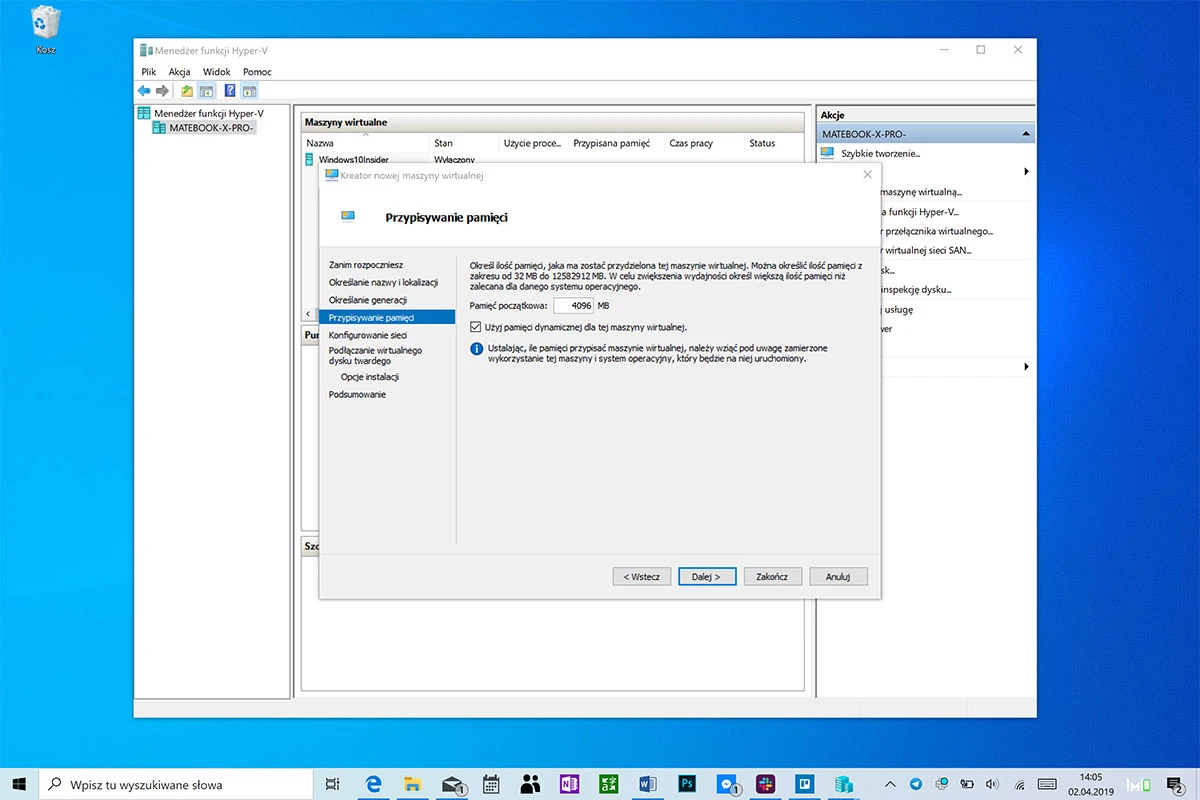Open the green translator app on taskbar
Screen dimensions: 1200x800
(x=608, y=784)
